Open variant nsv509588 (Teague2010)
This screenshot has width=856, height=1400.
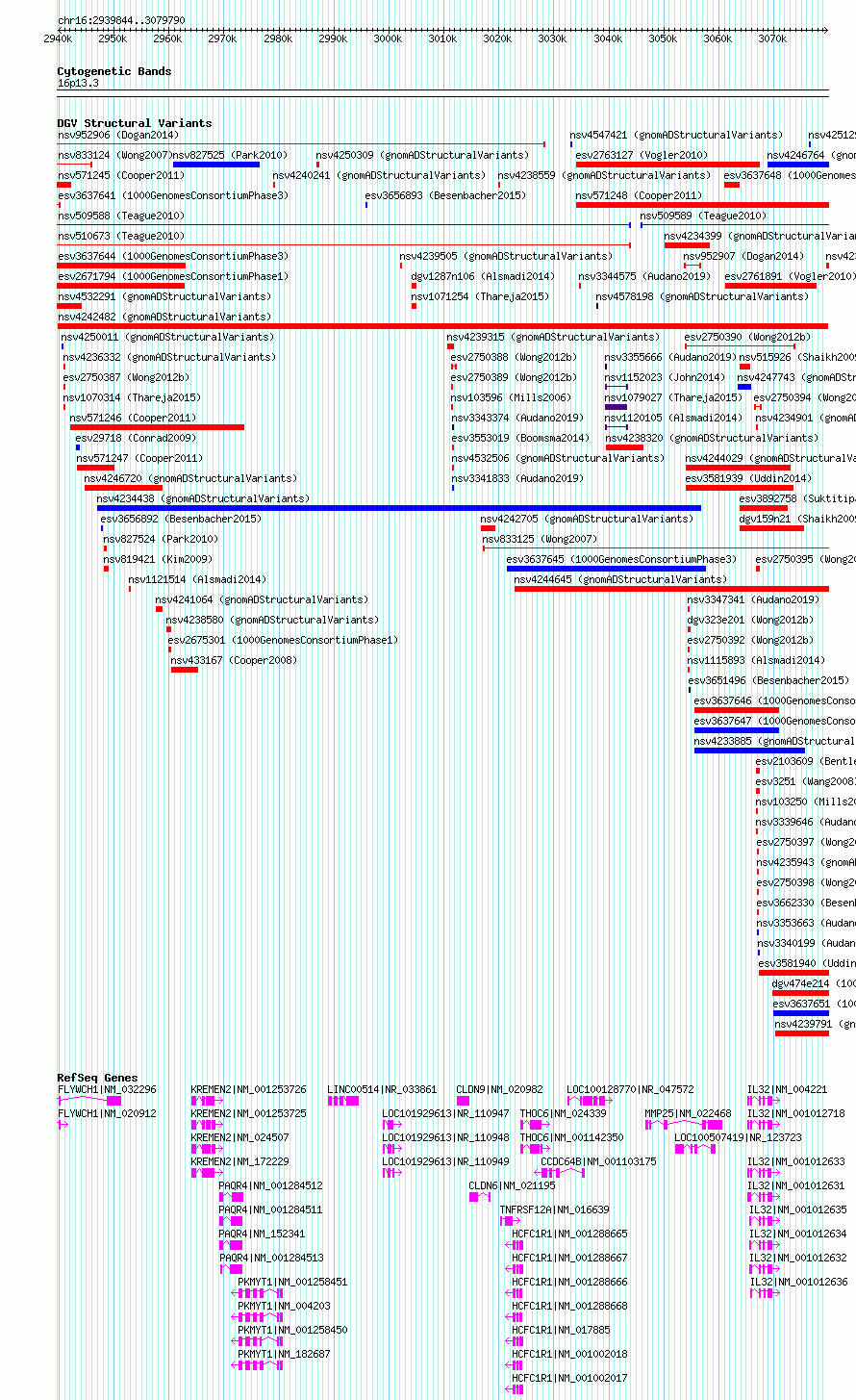(121, 216)
